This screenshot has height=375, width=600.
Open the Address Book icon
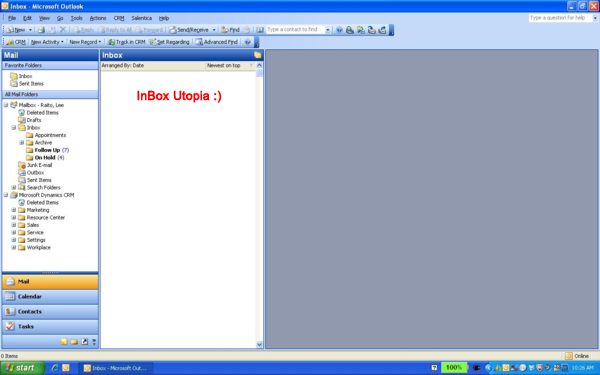coord(260,30)
